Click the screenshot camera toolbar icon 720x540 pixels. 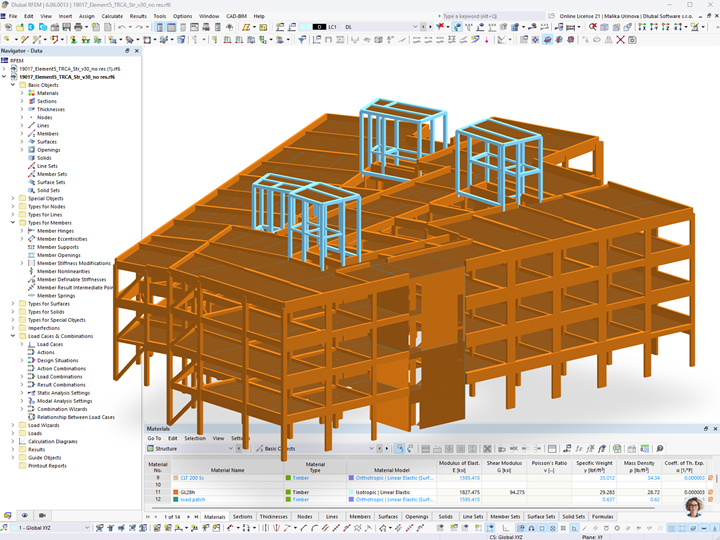click(x=632, y=40)
